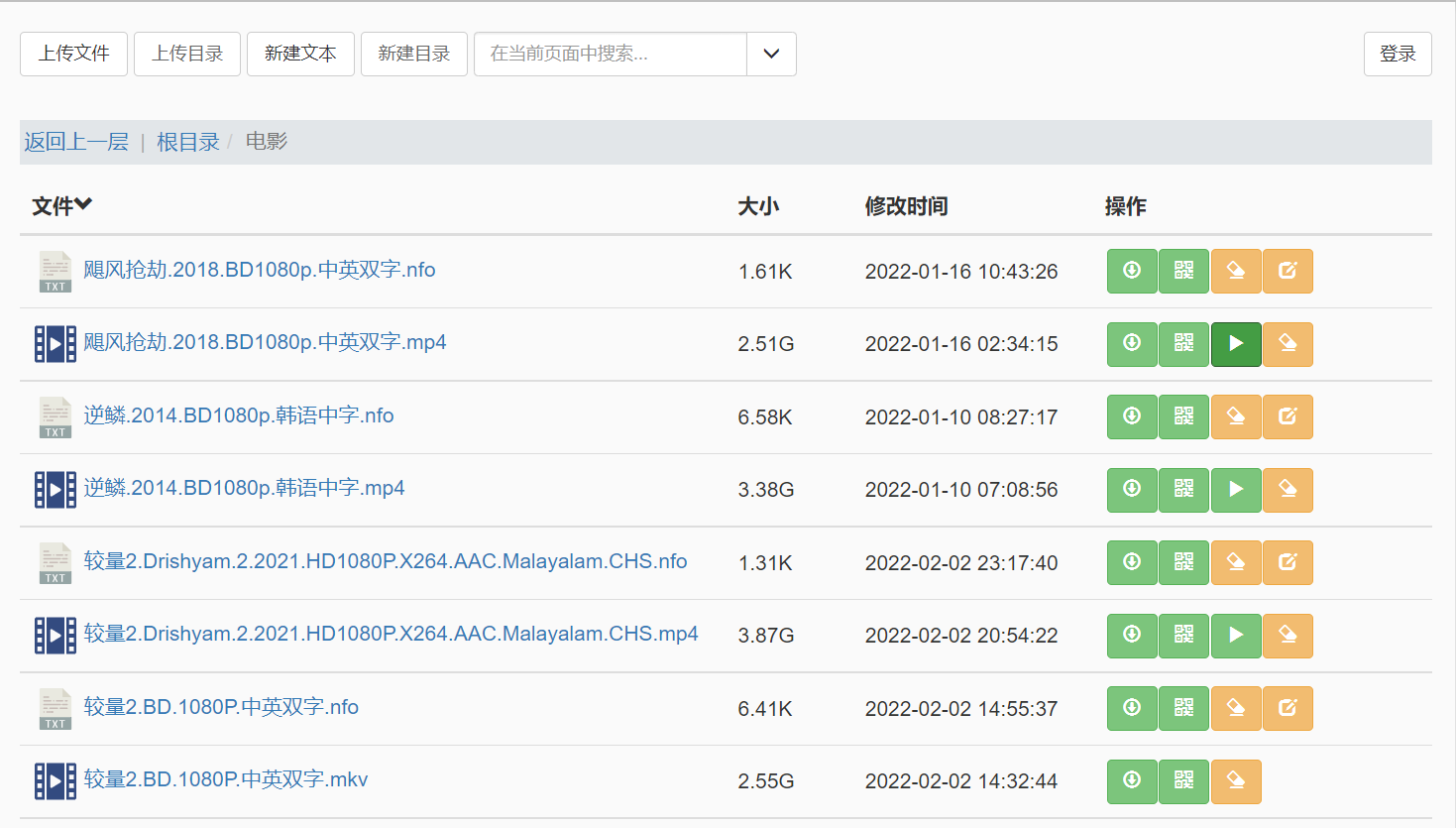
Task: Edit 逆鳞.2014 nfo file
Action: click(x=1288, y=416)
